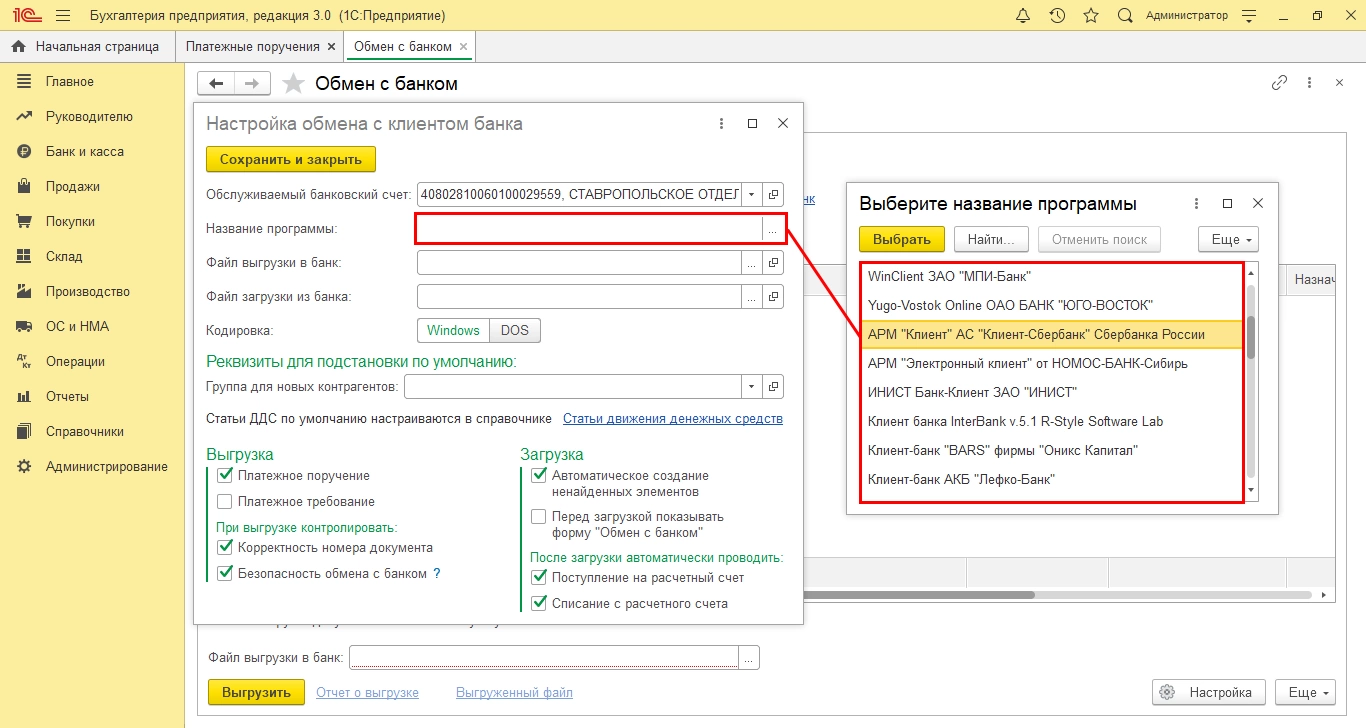The height and width of the screenshot is (728, 1366).
Task: Enable the Платежное требование checkbox
Action: click(225, 502)
